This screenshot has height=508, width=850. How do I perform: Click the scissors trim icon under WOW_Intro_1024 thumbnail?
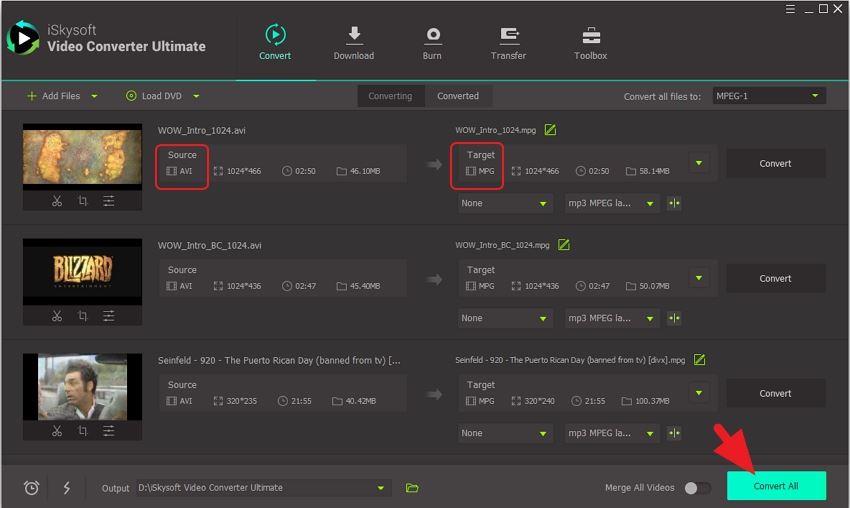pyautogui.click(x=57, y=201)
